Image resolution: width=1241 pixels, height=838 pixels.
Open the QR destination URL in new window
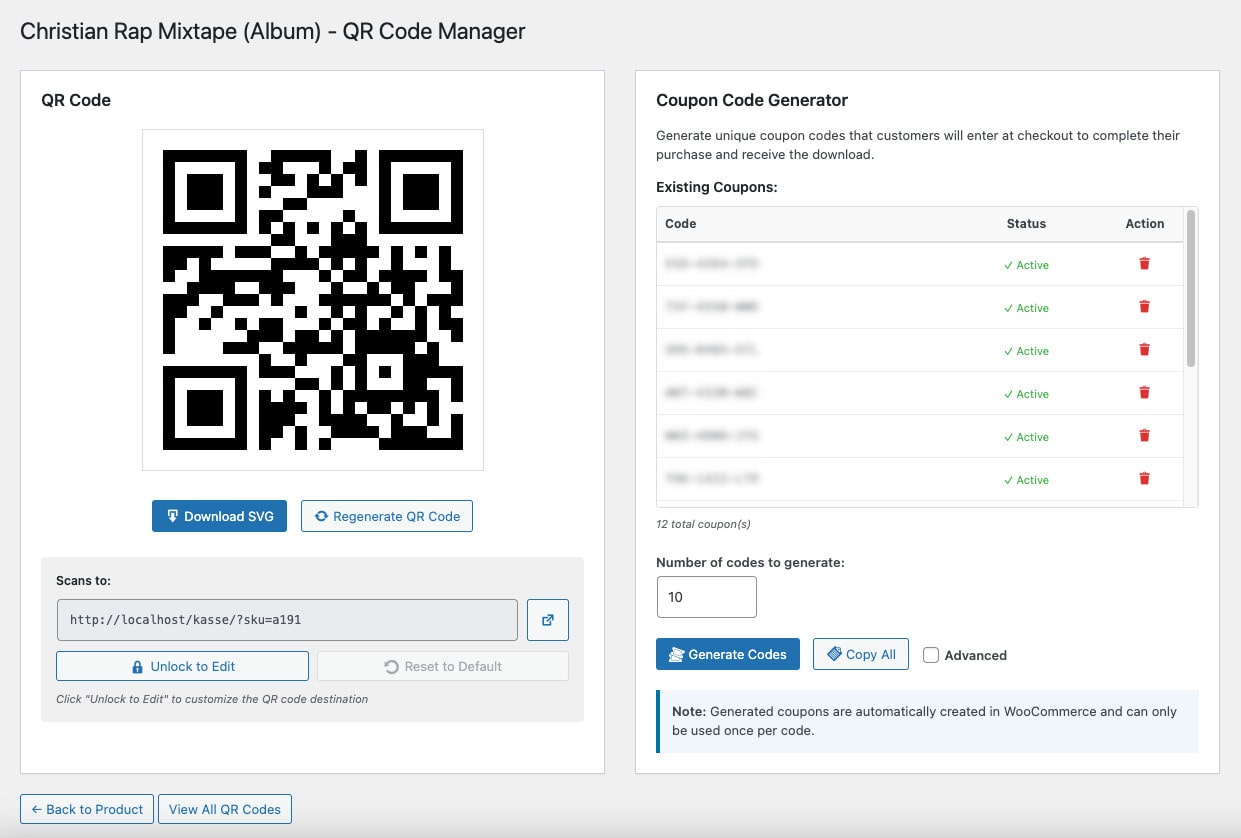point(547,620)
